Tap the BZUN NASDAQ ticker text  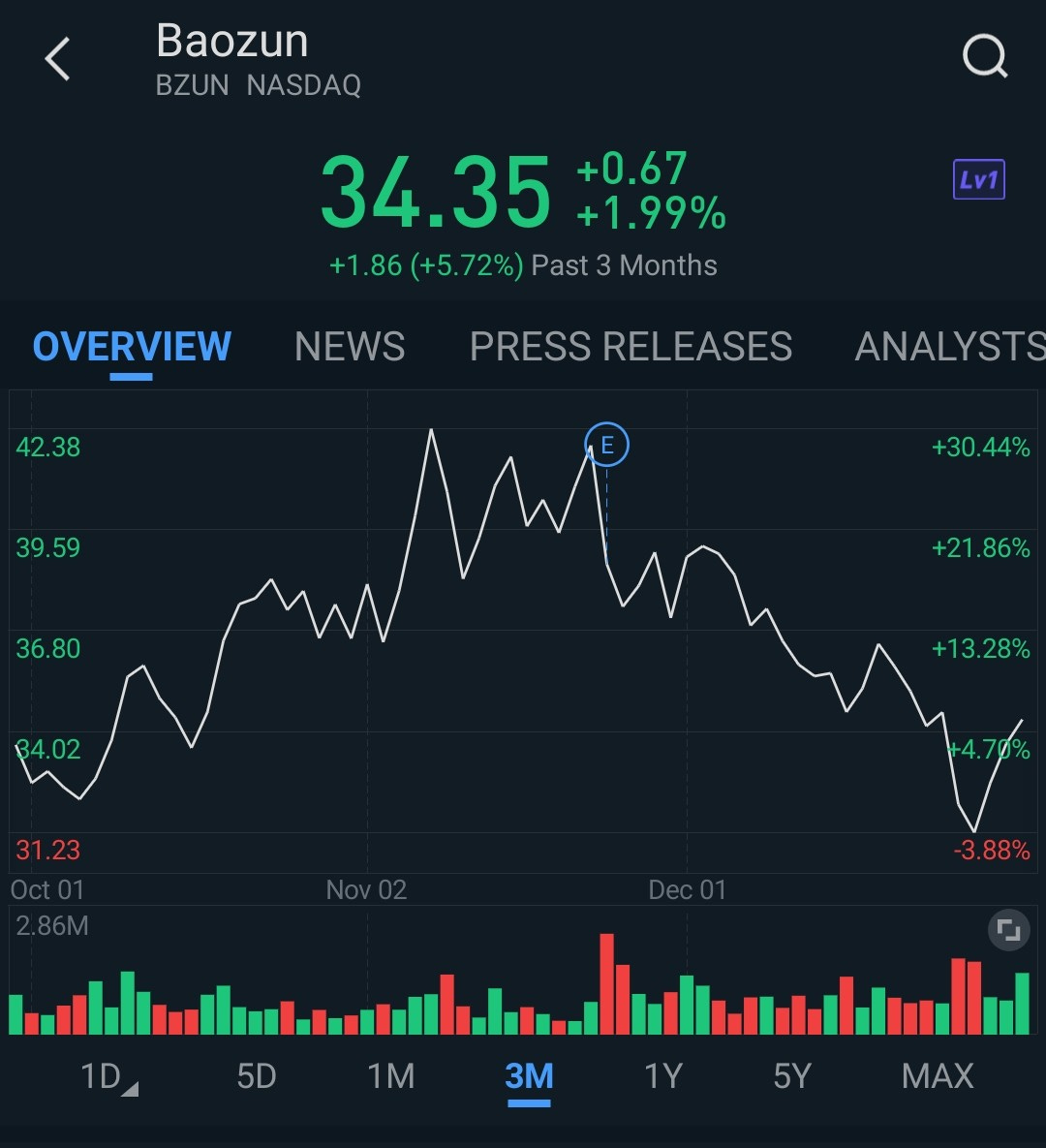(259, 85)
